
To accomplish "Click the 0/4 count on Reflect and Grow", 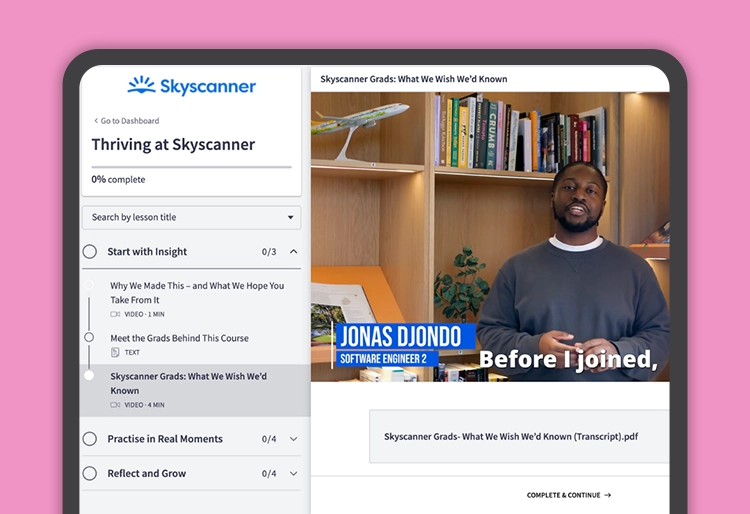I will 269,474.
